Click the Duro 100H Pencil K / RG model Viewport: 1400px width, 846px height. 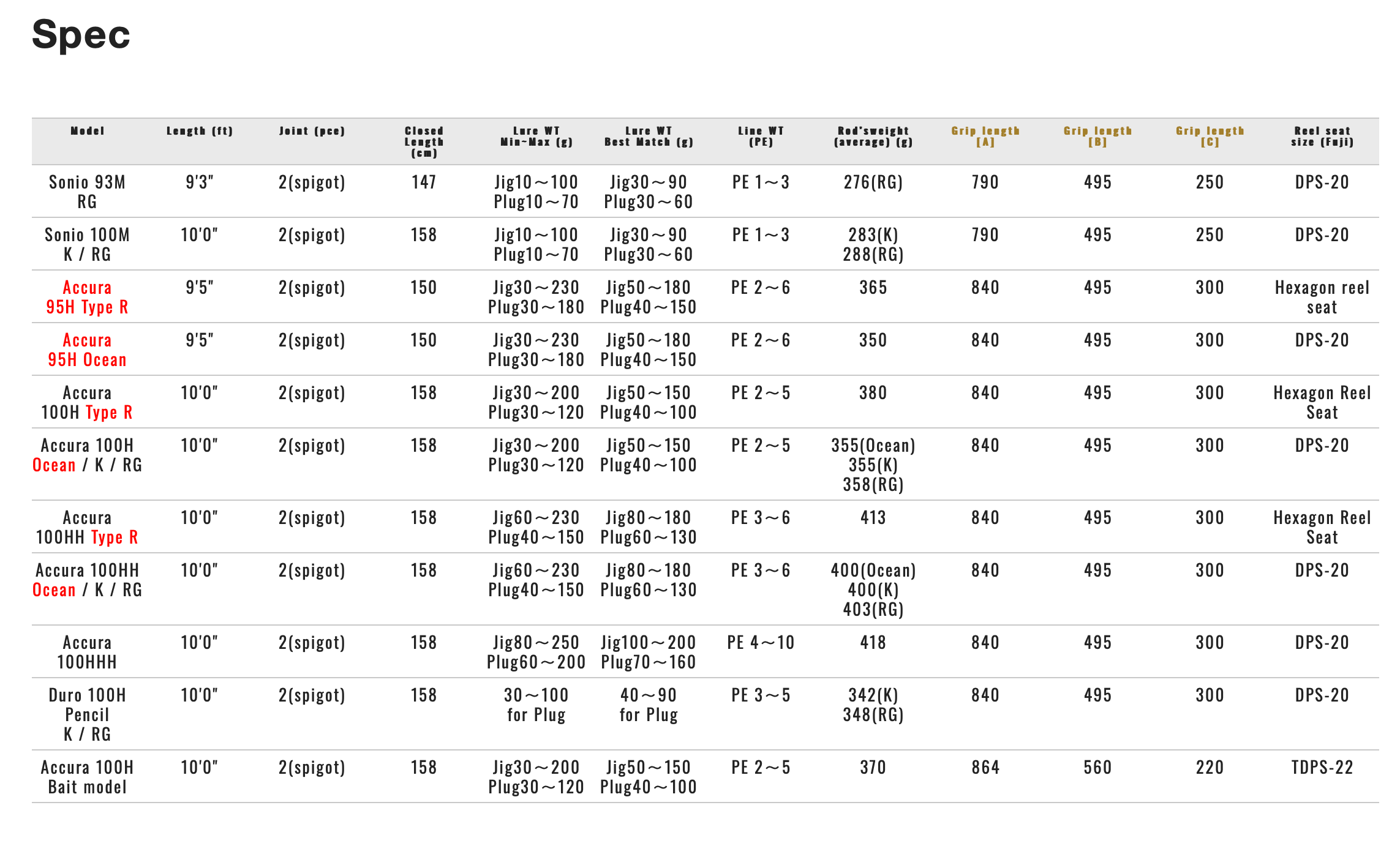[88, 714]
